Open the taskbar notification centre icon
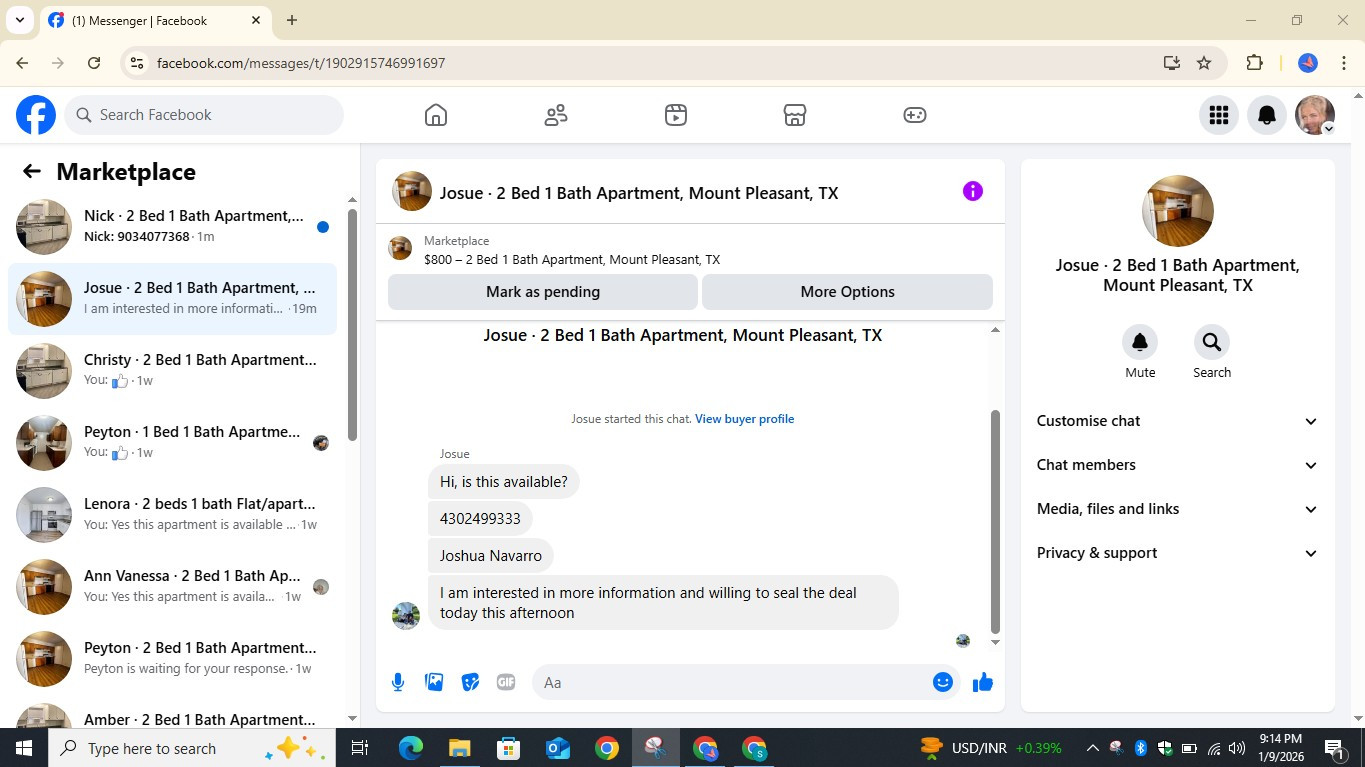Screen dimensions: 1365x767 point(1334,748)
